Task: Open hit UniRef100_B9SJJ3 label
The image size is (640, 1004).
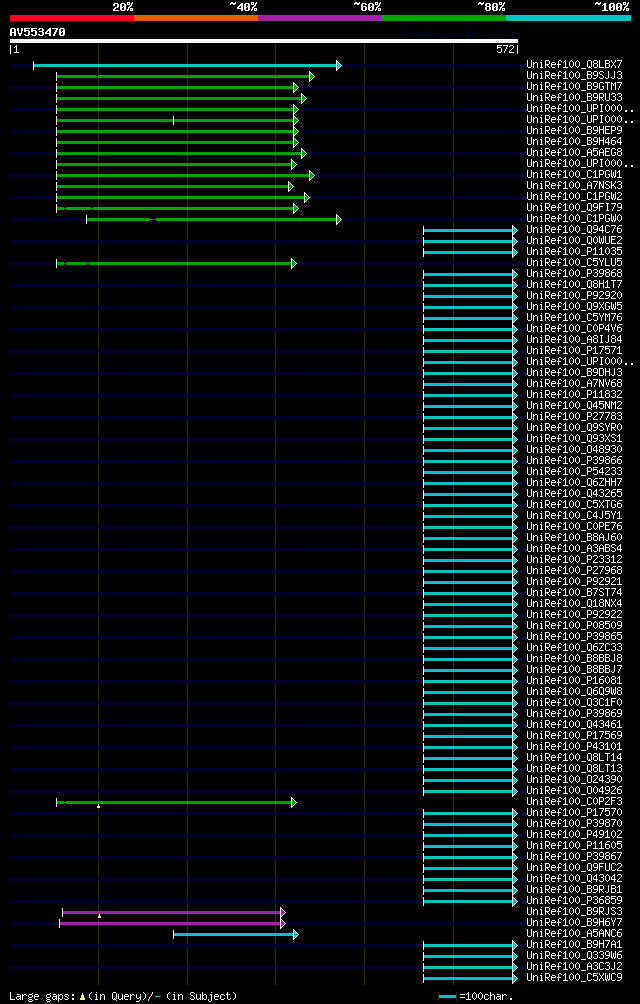Action: [x=574, y=75]
